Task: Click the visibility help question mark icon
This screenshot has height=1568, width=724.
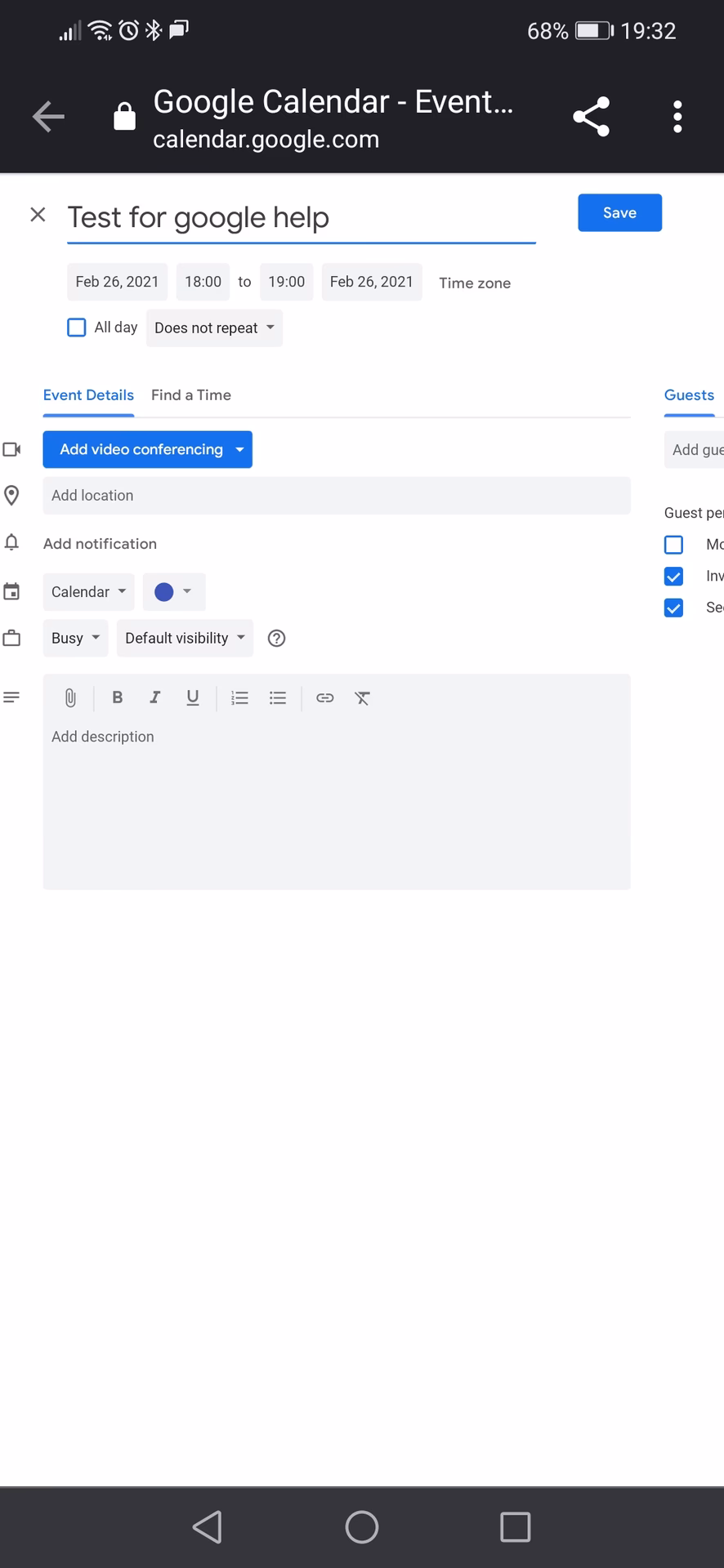Action: coord(277,639)
